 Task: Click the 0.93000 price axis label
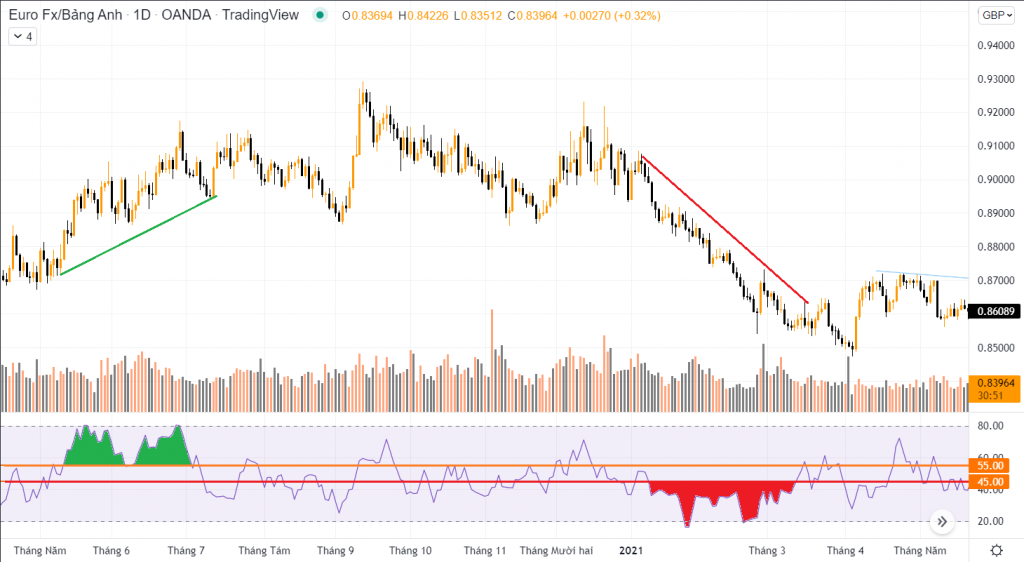pos(995,79)
